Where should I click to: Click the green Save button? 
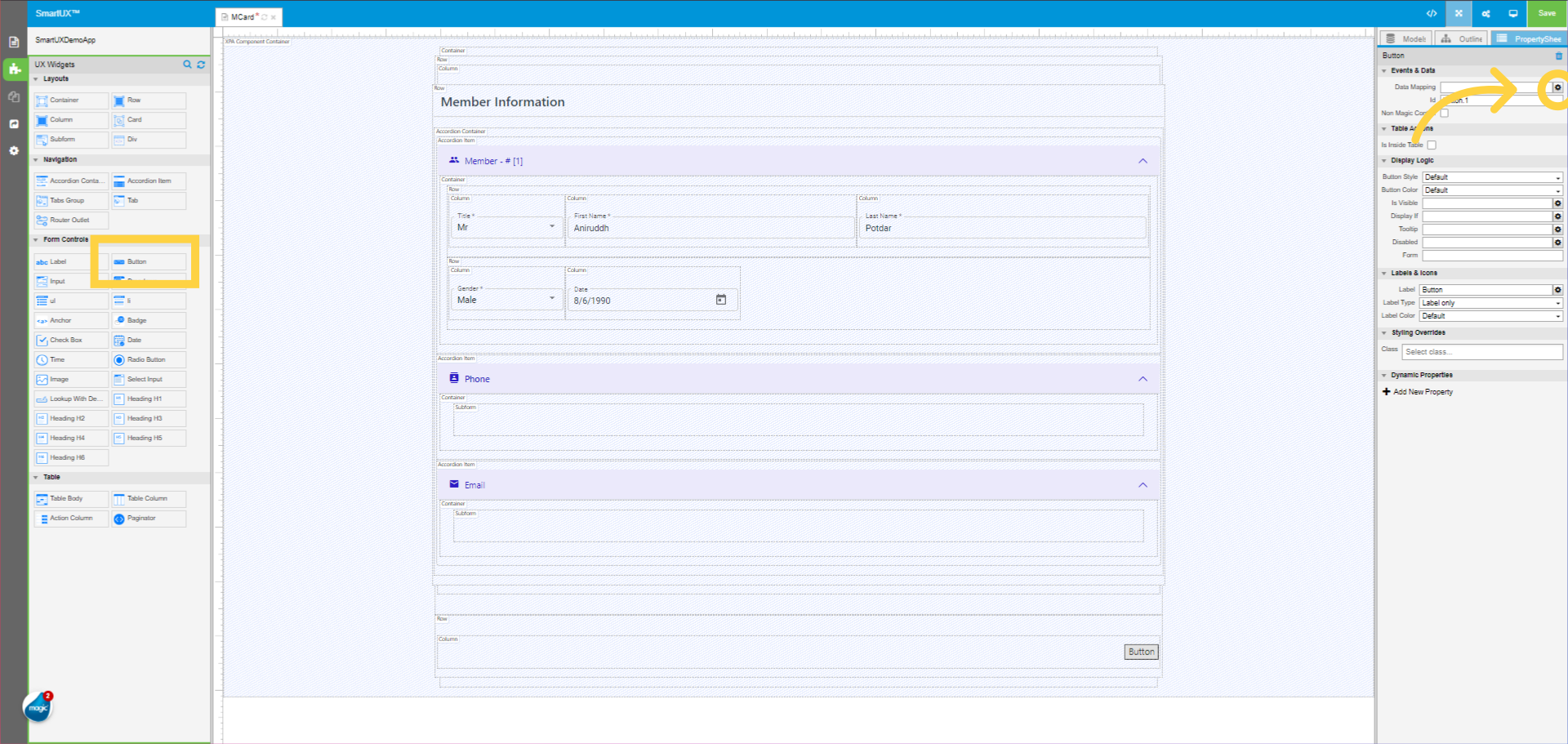(1546, 13)
